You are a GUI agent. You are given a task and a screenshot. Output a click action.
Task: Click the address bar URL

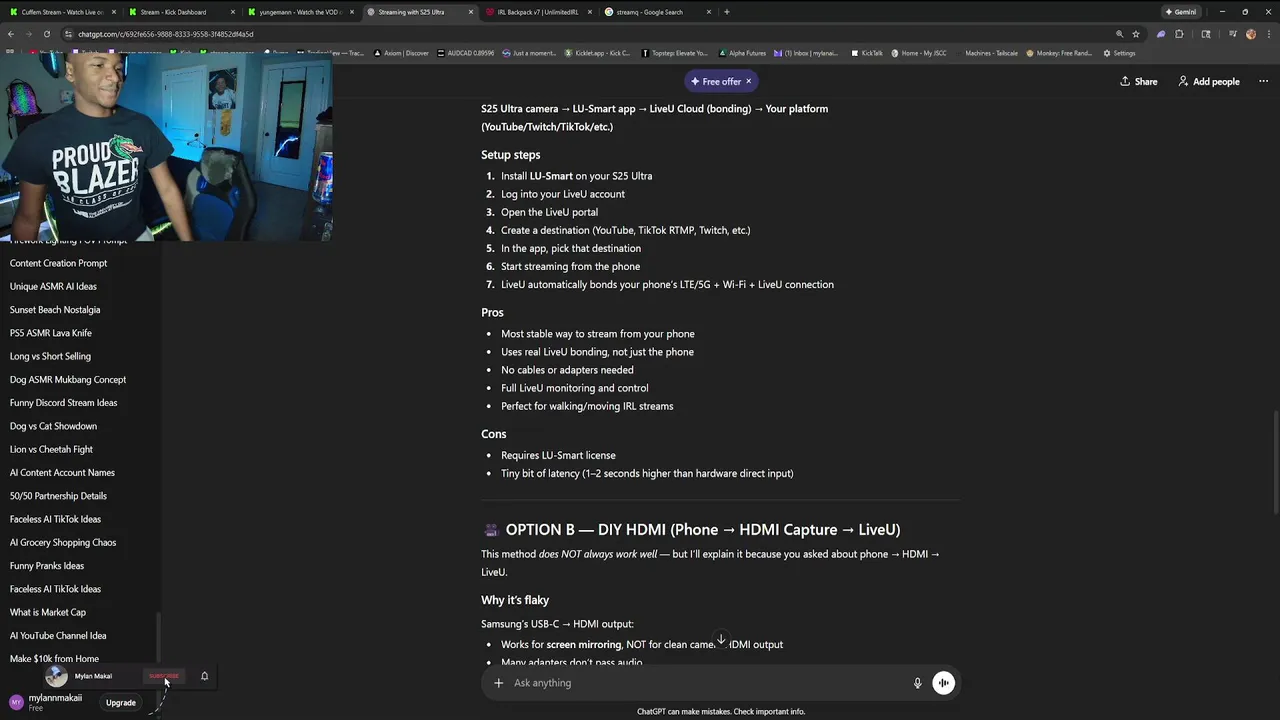tap(166, 34)
